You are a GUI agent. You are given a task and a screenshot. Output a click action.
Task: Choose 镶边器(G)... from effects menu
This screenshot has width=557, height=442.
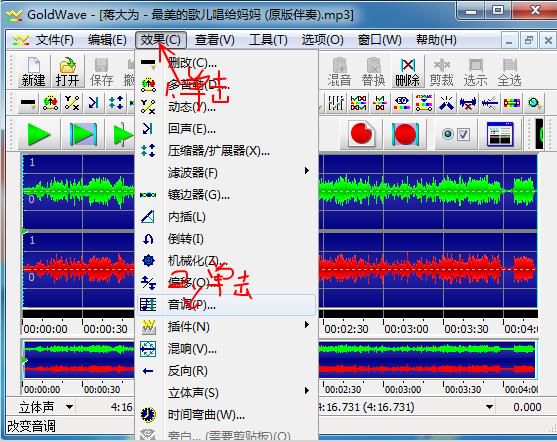coord(226,195)
